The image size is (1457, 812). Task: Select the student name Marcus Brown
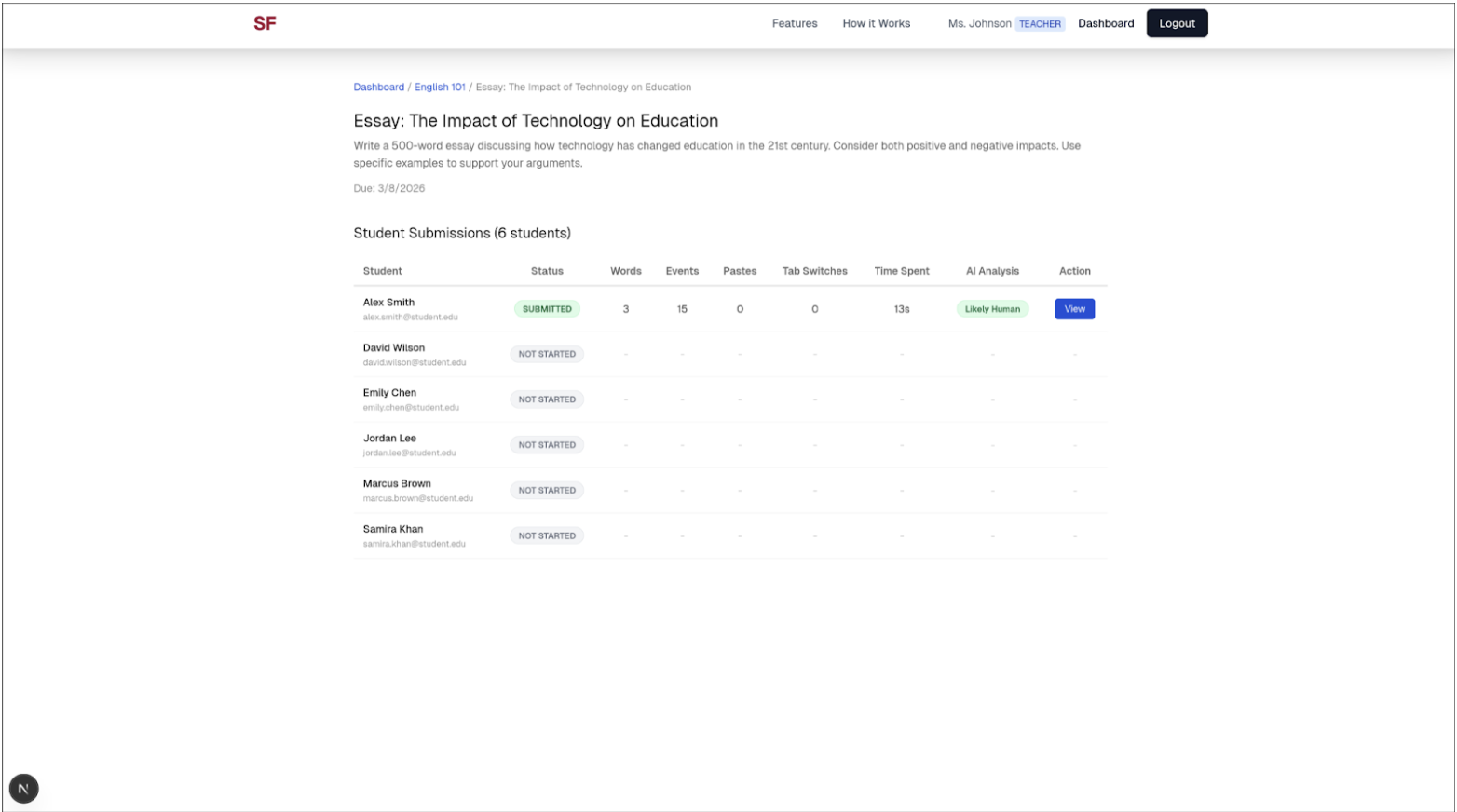click(x=397, y=483)
